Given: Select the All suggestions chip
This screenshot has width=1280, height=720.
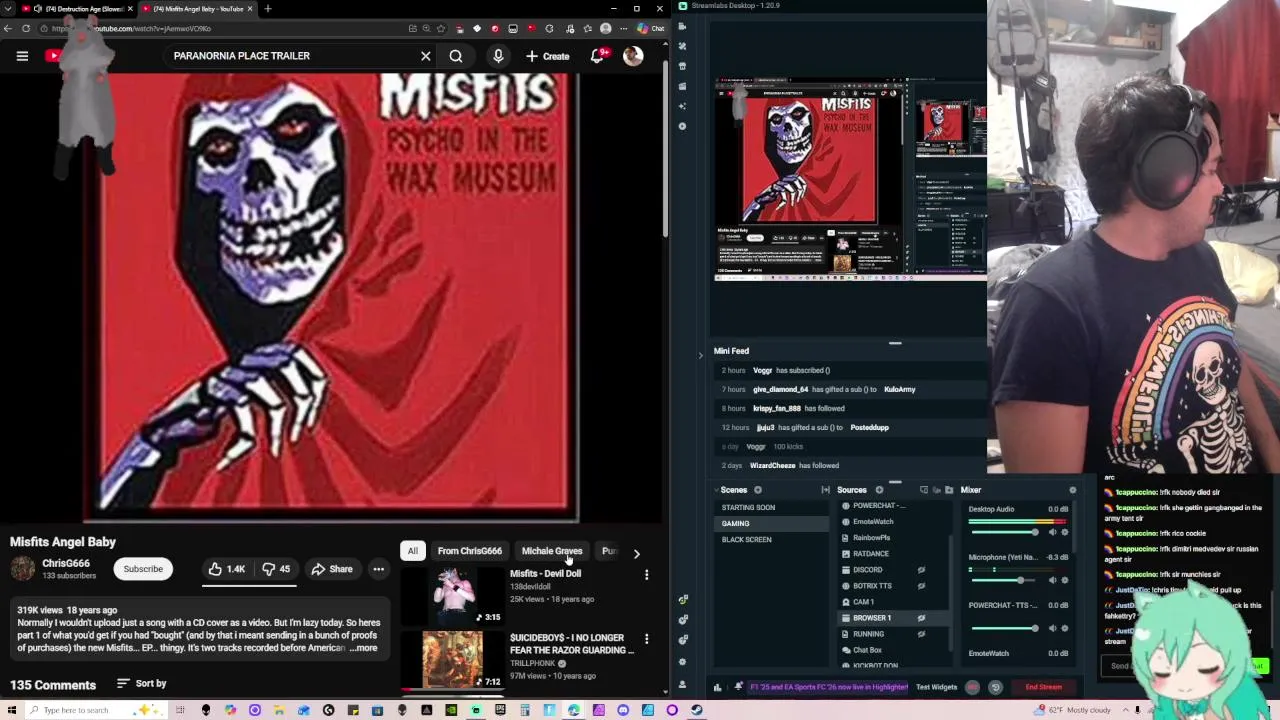Looking at the screenshot, I should 412,551.
